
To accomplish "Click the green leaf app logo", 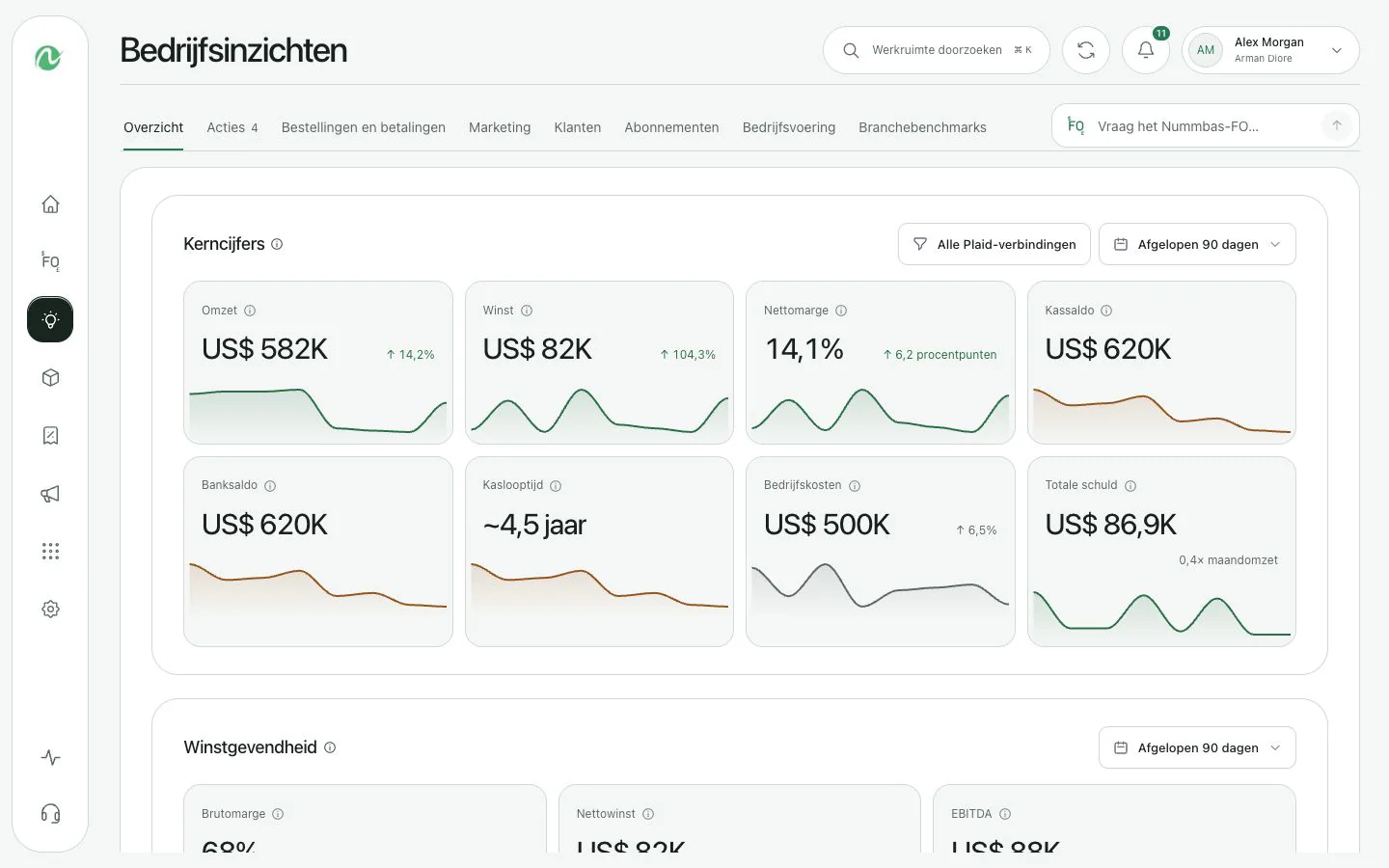I will [x=49, y=58].
